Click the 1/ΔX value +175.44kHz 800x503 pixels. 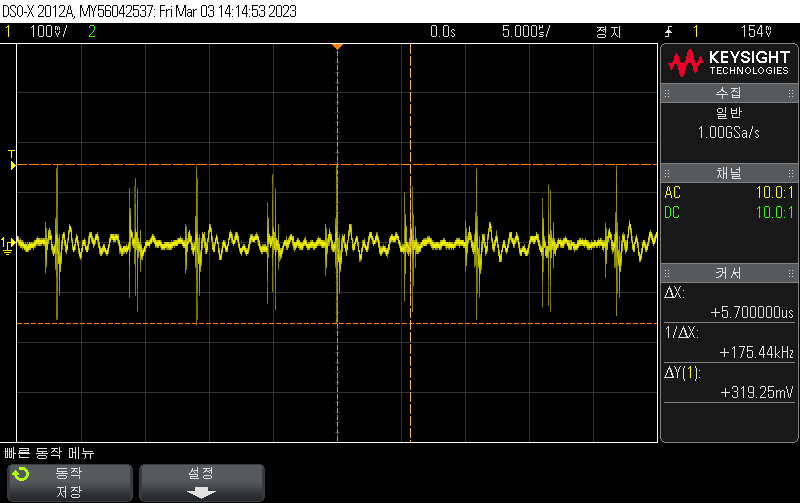click(x=757, y=353)
